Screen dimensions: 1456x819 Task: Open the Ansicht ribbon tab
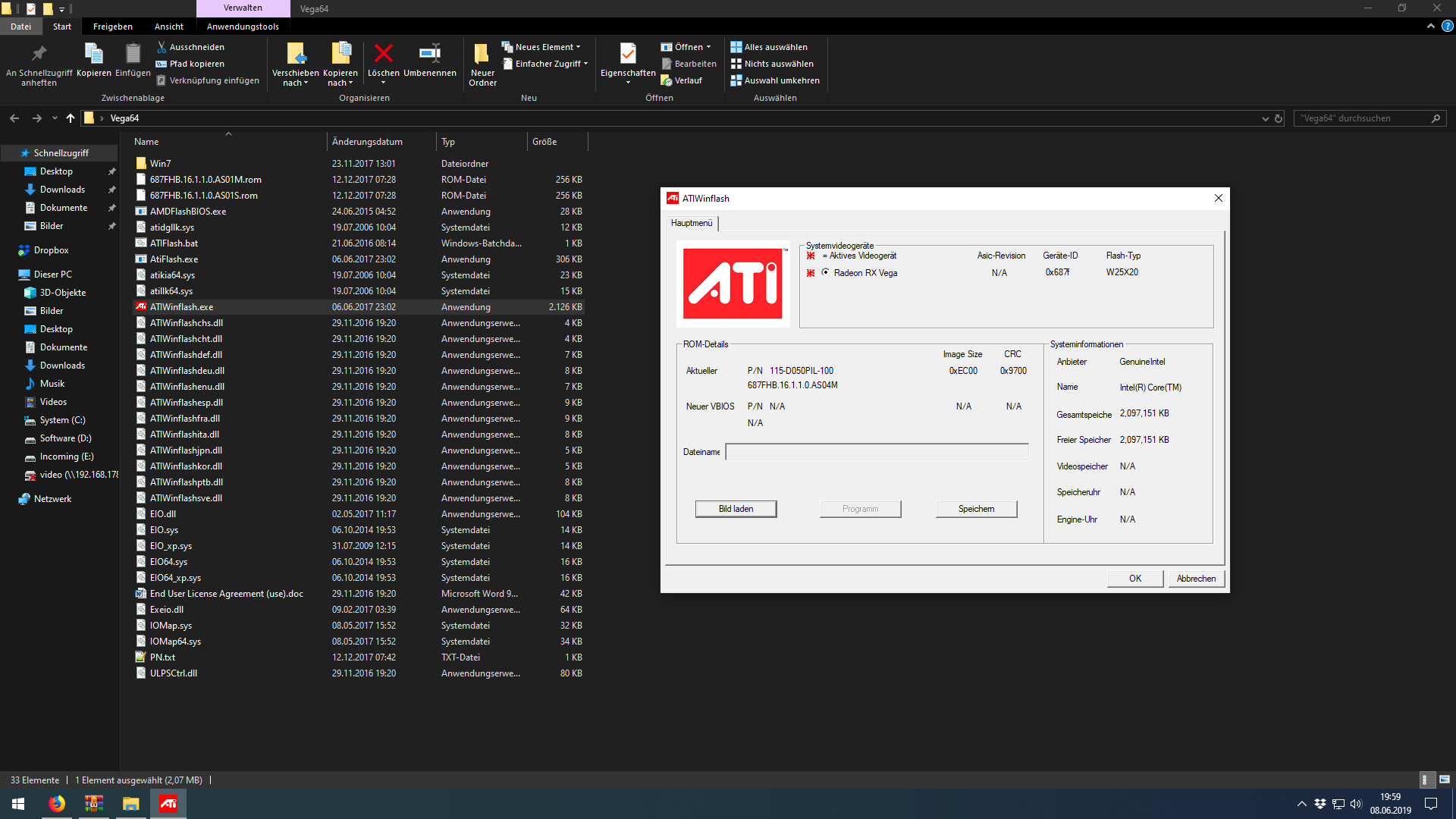(x=168, y=27)
